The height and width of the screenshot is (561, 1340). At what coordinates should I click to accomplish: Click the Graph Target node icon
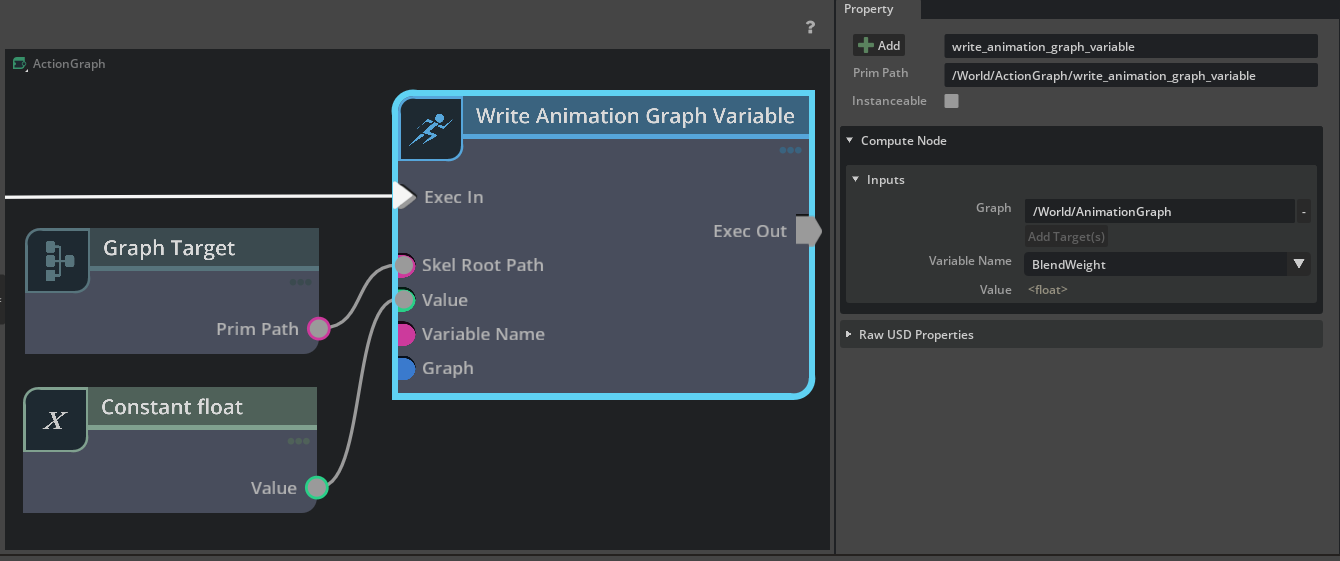[56, 260]
